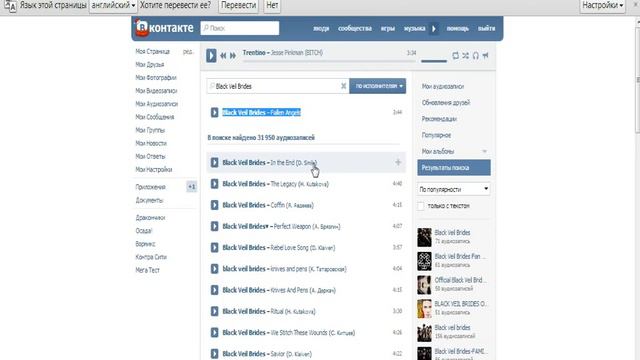Click the translate bar language icon
Viewport: 640px width, 360px height.
(10, 6)
